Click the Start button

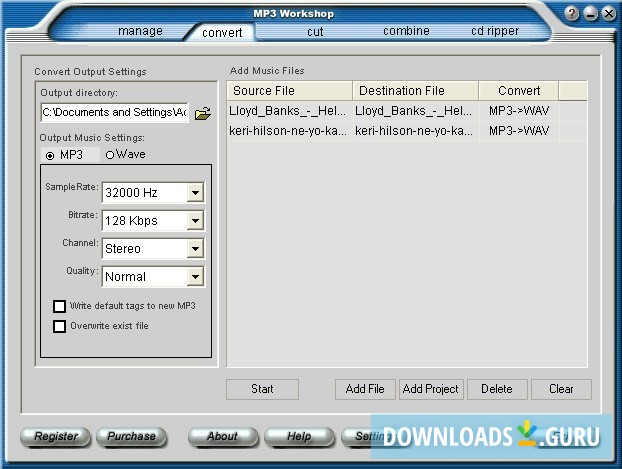(262, 389)
